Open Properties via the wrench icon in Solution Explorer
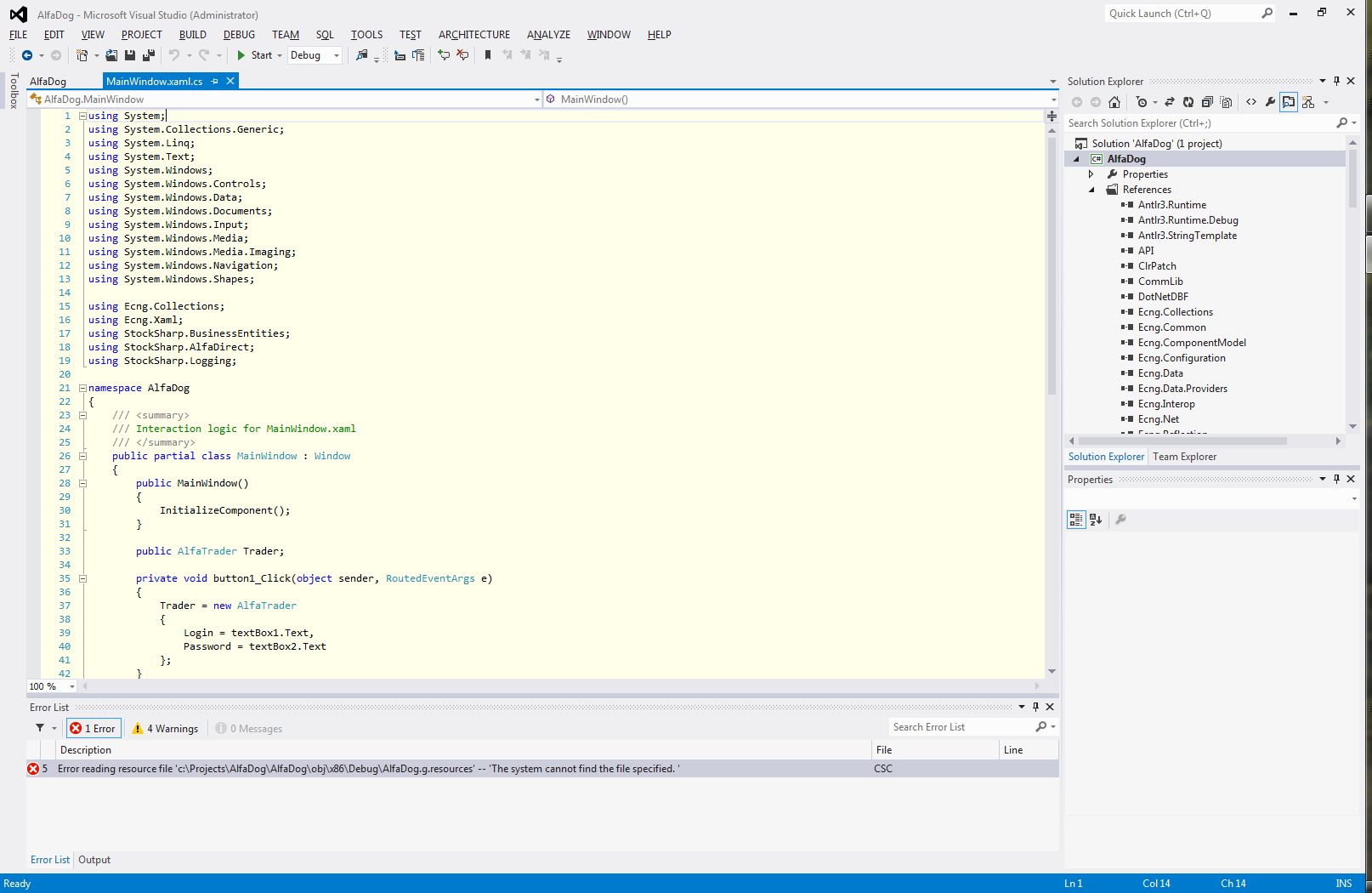This screenshot has width=1372, height=893. [x=1270, y=102]
